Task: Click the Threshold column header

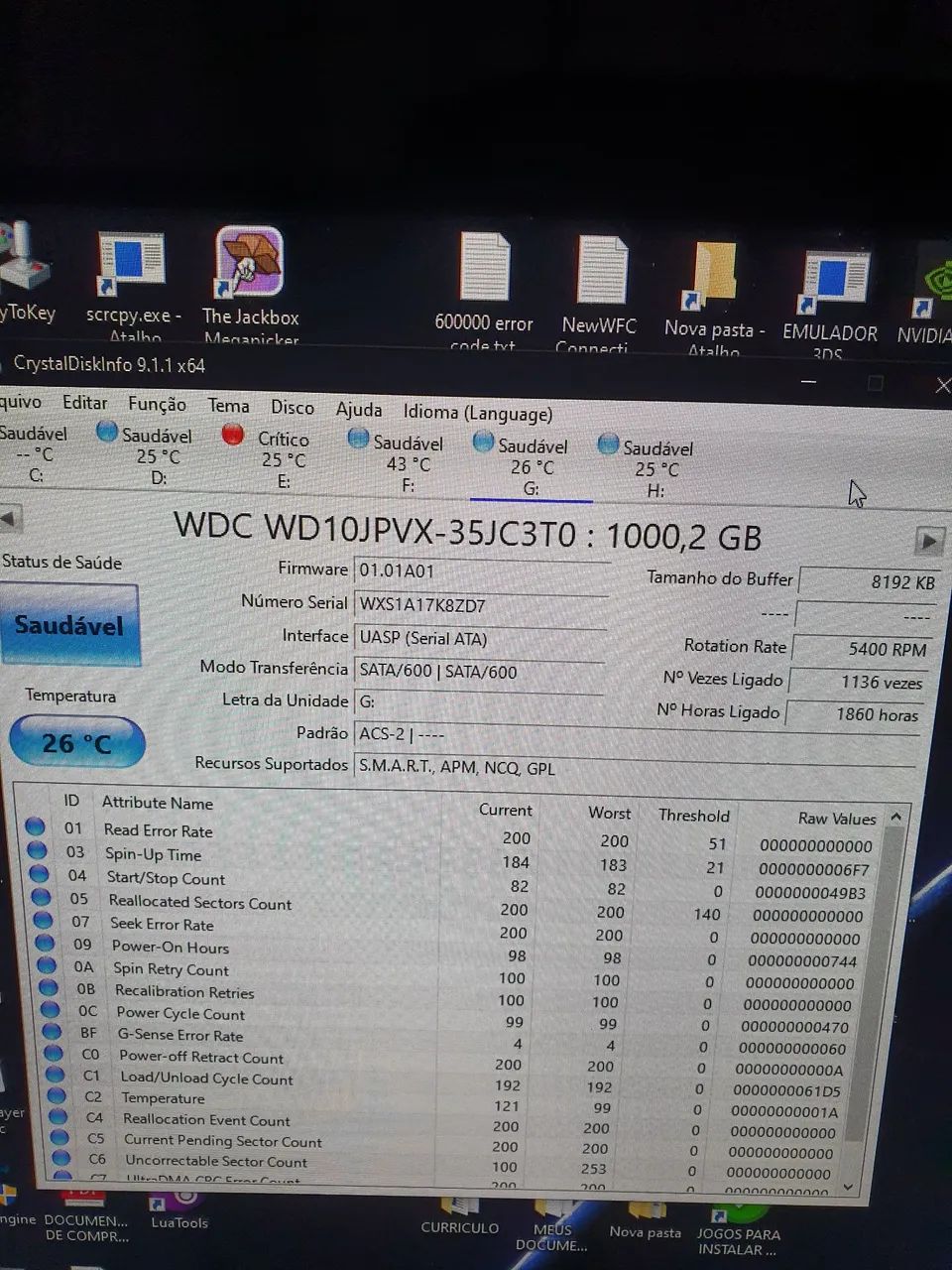Action: pyautogui.click(x=694, y=816)
